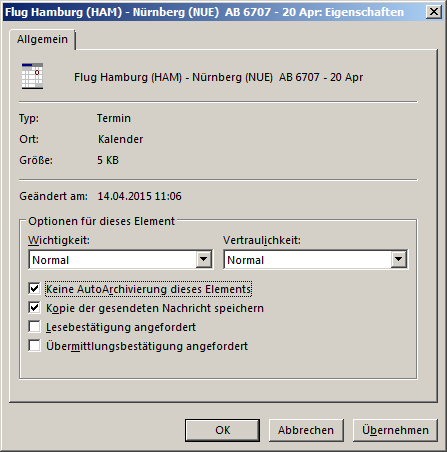Viewport: 447px width, 452px height.
Task: Close the Eigenschaften dialog with the X
Action: click(434, 12)
